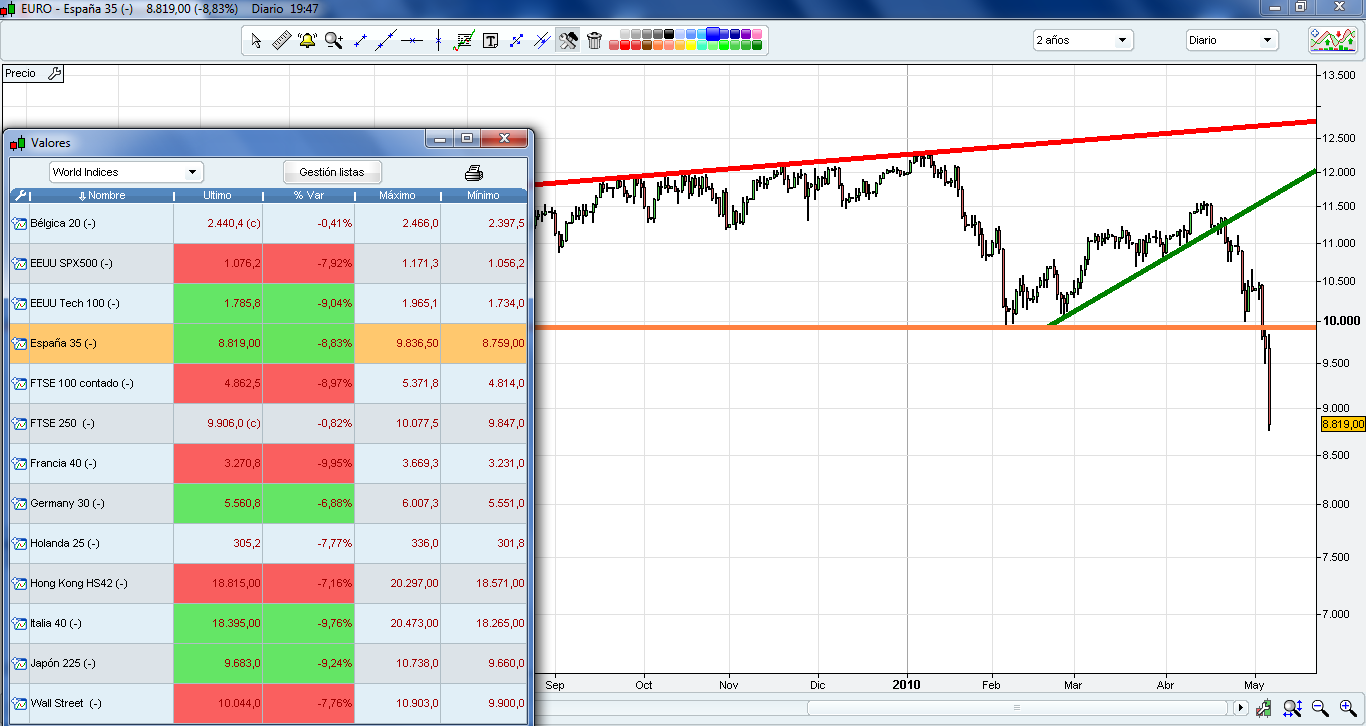Toggle the hammer and wrench settings tool
Viewport: 1366px width, 726px height.
click(x=568, y=41)
